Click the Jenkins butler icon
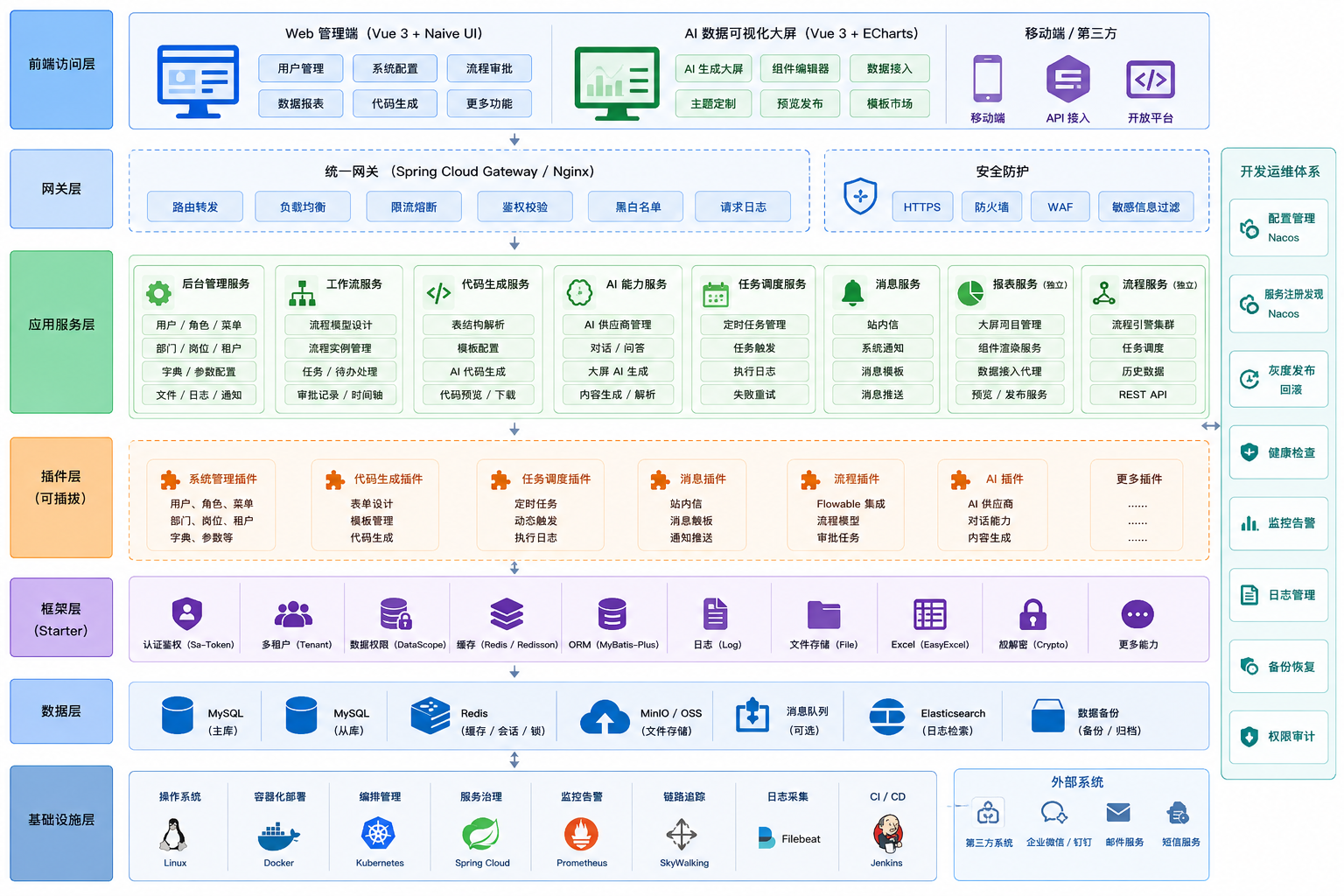The height and width of the screenshot is (896, 1344). pos(887,834)
